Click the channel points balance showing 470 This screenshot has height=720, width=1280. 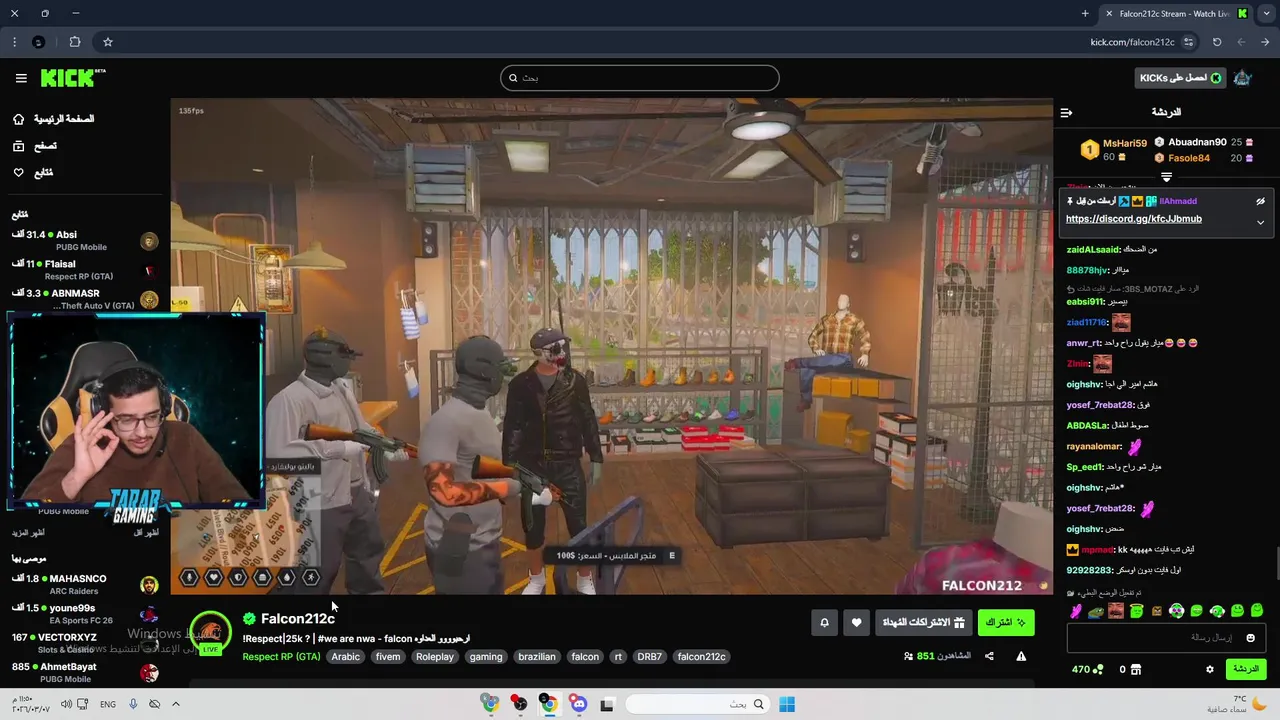[x=1087, y=670]
